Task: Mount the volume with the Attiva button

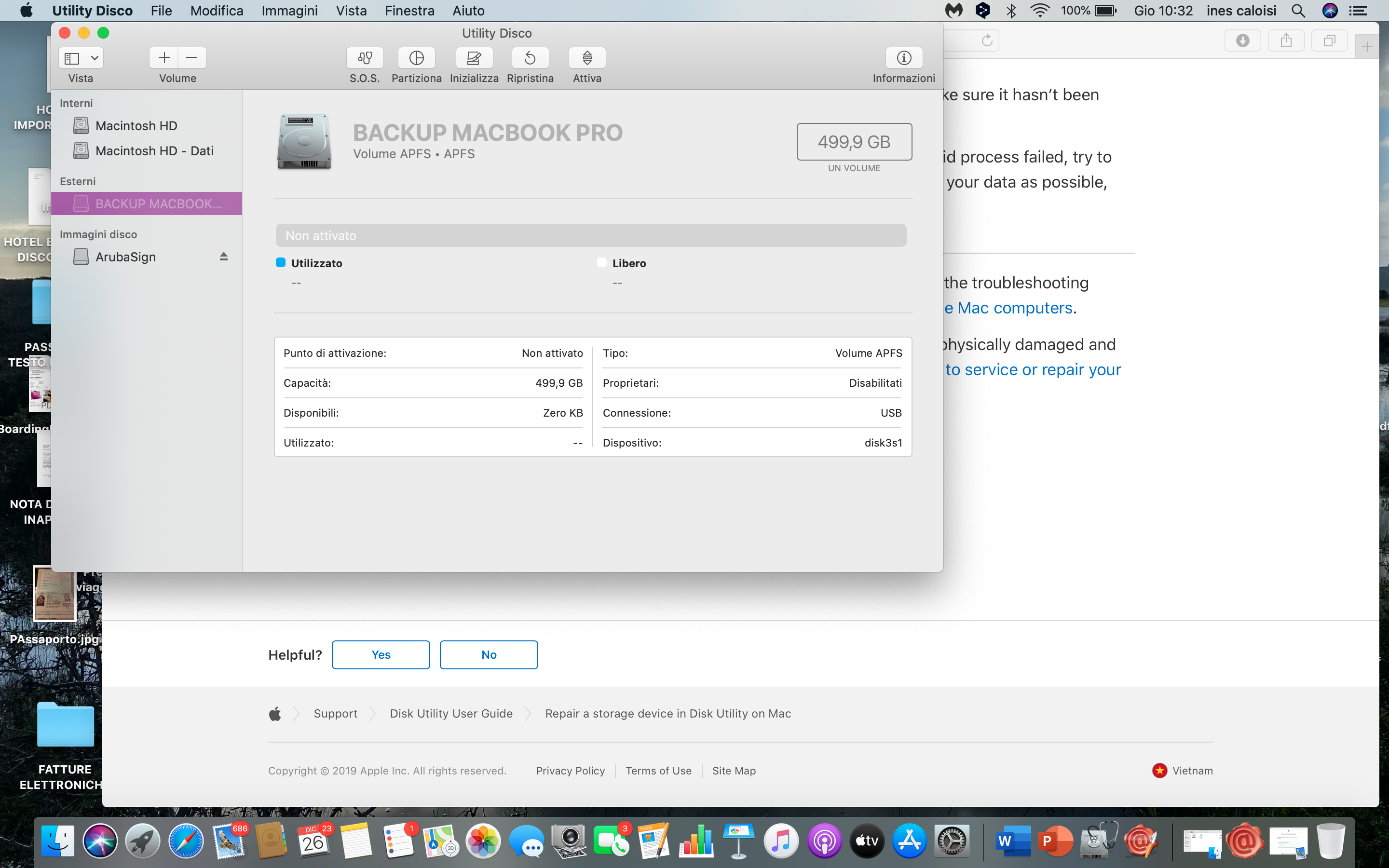Action: tap(586, 58)
